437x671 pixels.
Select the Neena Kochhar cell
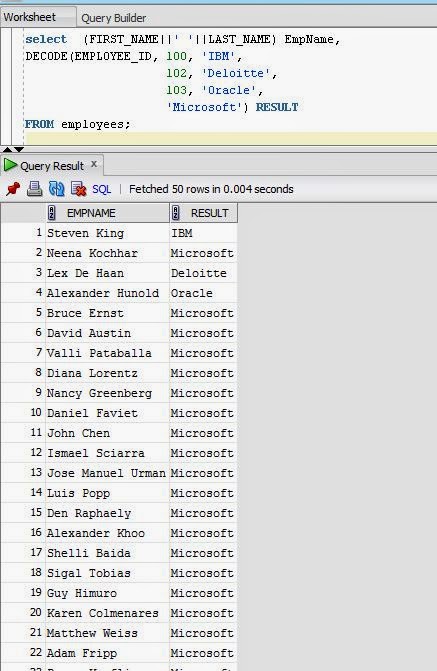[x=107, y=253]
